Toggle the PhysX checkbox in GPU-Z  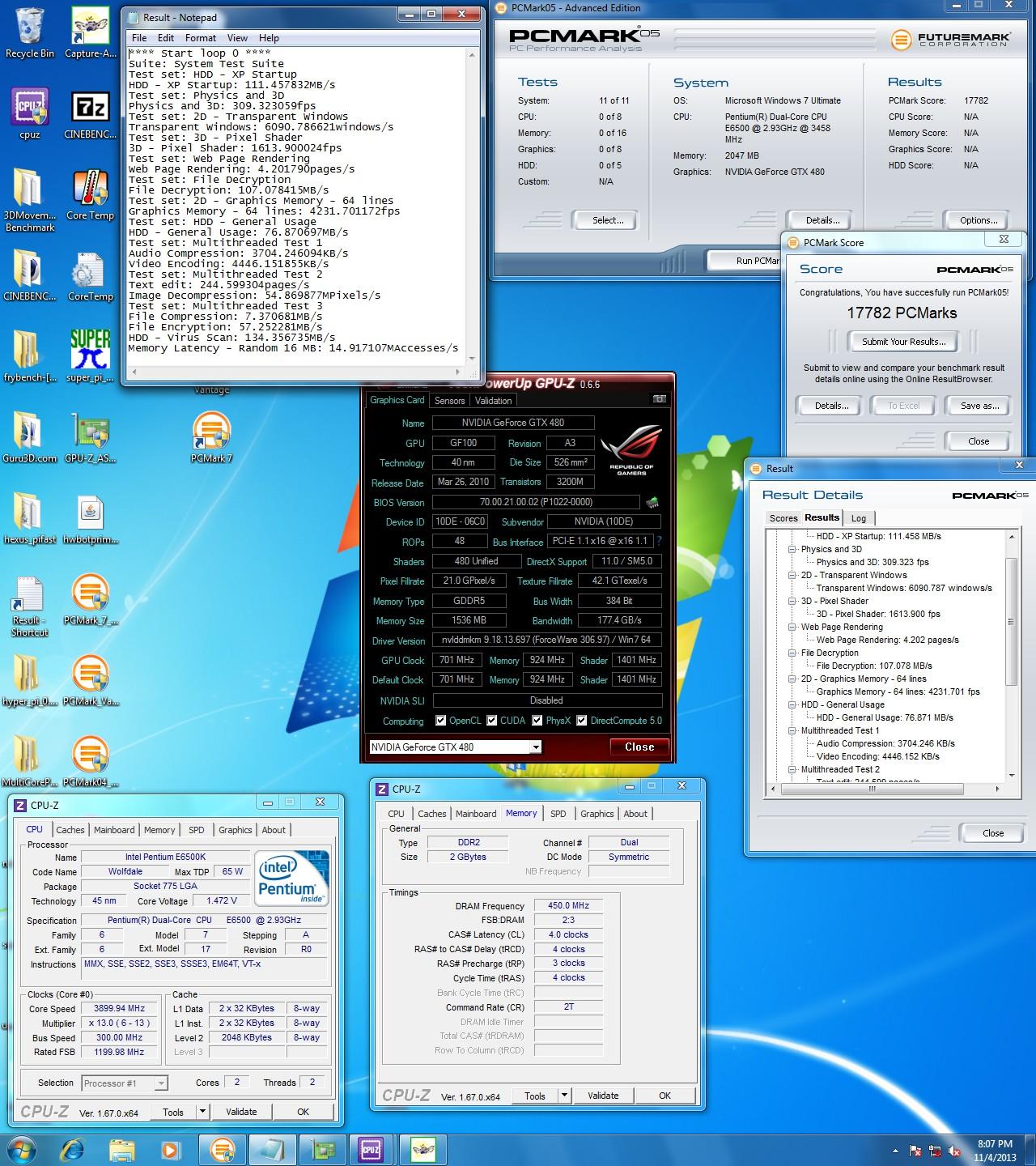[x=537, y=721]
